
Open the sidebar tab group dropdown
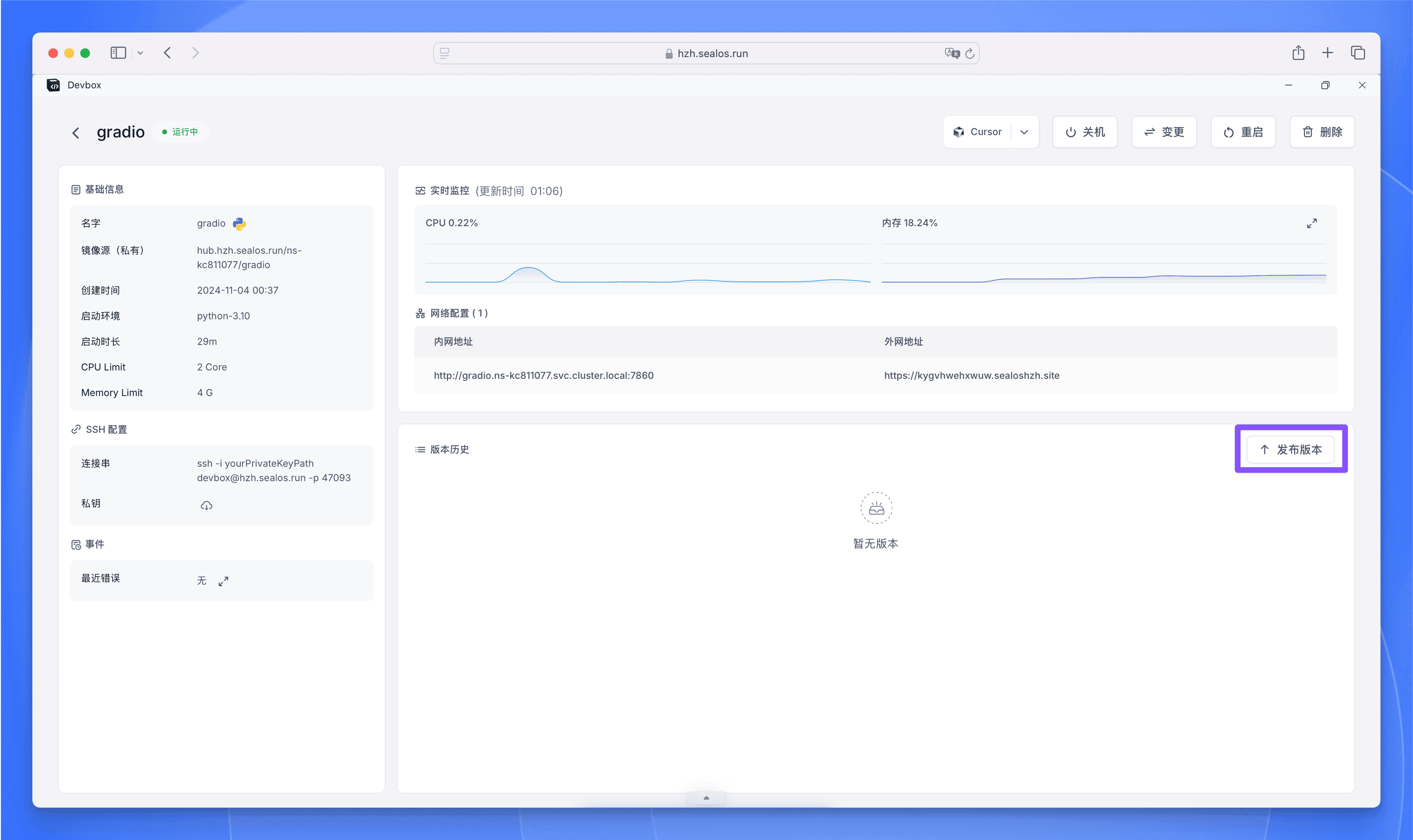pos(140,53)
